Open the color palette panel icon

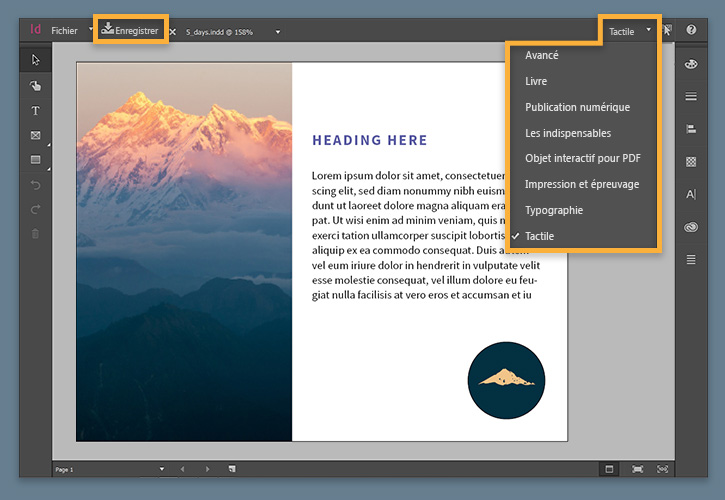pyautogui.click(x=691, y=64)
